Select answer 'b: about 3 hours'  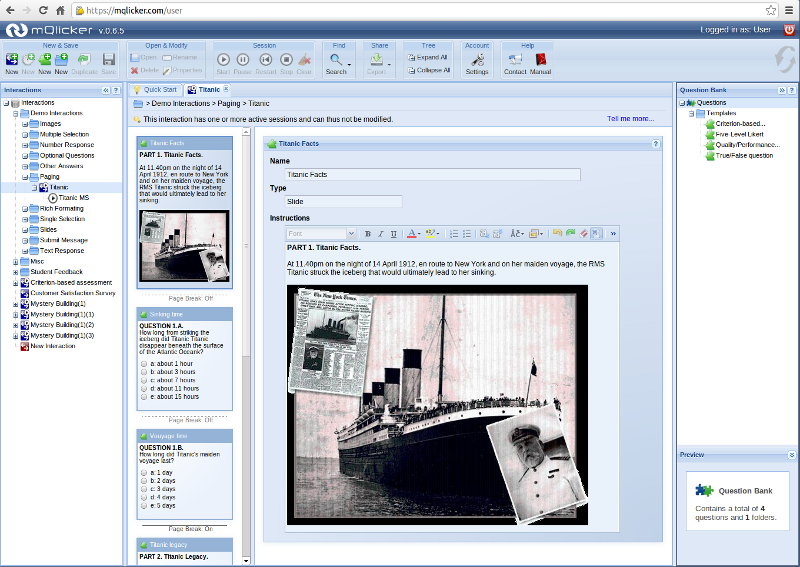click(x=144, y=372)
